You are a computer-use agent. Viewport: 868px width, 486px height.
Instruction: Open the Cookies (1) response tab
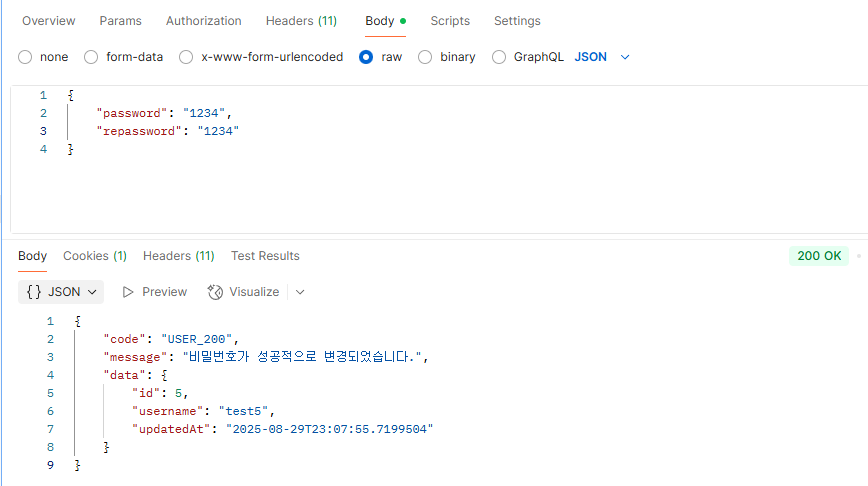click(x=95, y=256)
